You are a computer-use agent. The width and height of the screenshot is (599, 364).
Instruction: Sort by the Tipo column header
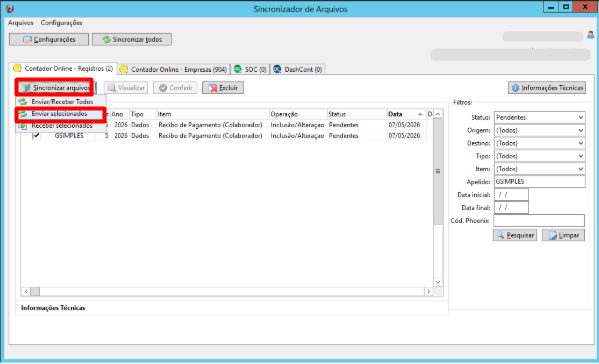(x=142, y=114)
